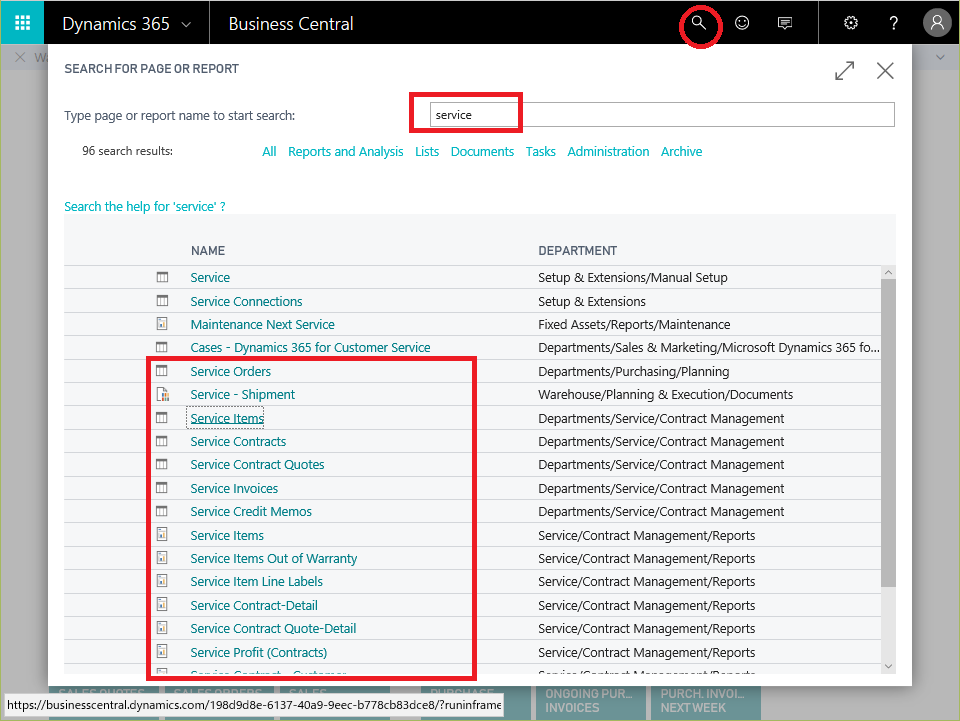Open Service Profit (Contracts) report link
This screenshot has height=721, width=960.
pyautogui.click(x=258, y=653)
